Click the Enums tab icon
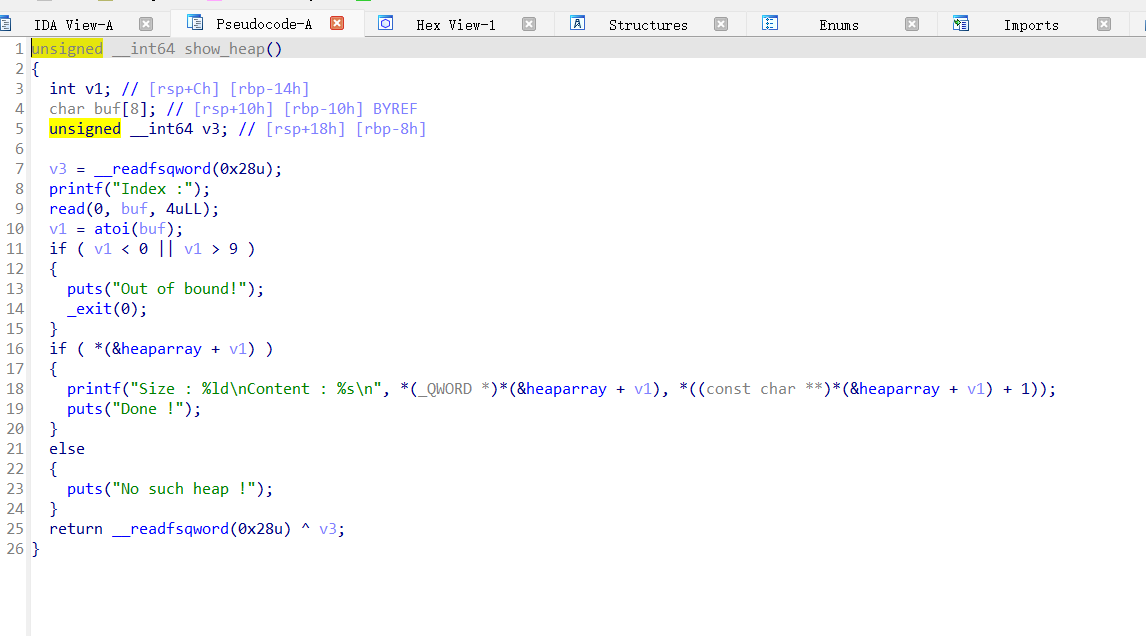1146x636 pixels. pyautogui.click(x=770, y=23)
